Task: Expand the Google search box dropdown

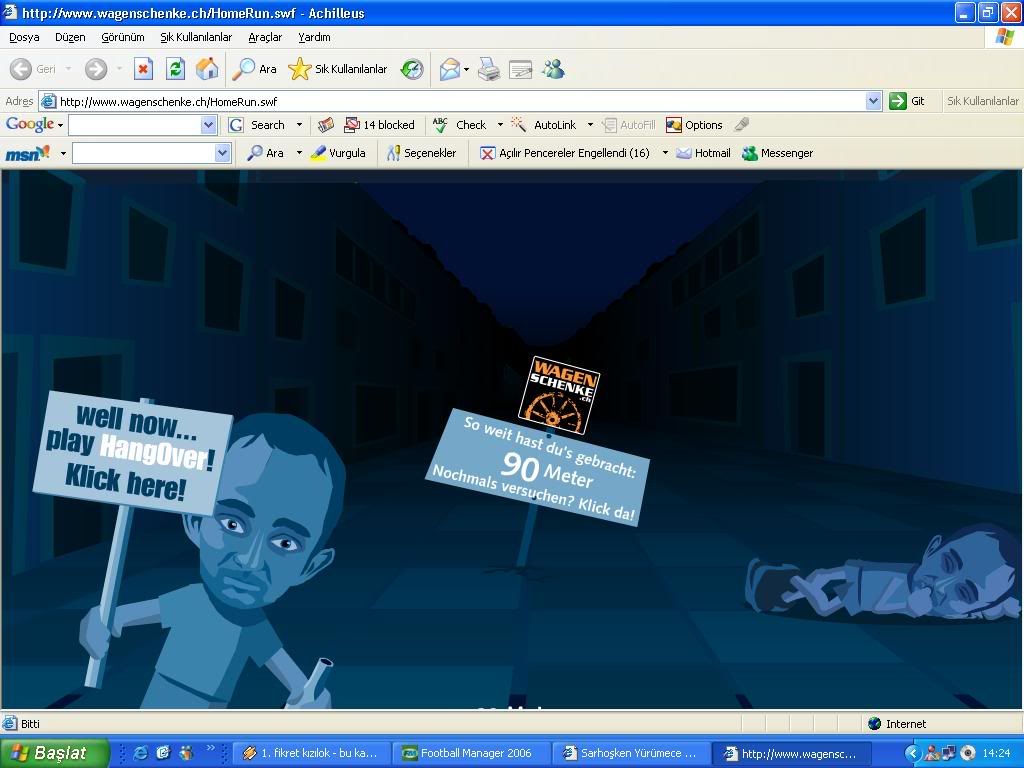Action: 208,125
